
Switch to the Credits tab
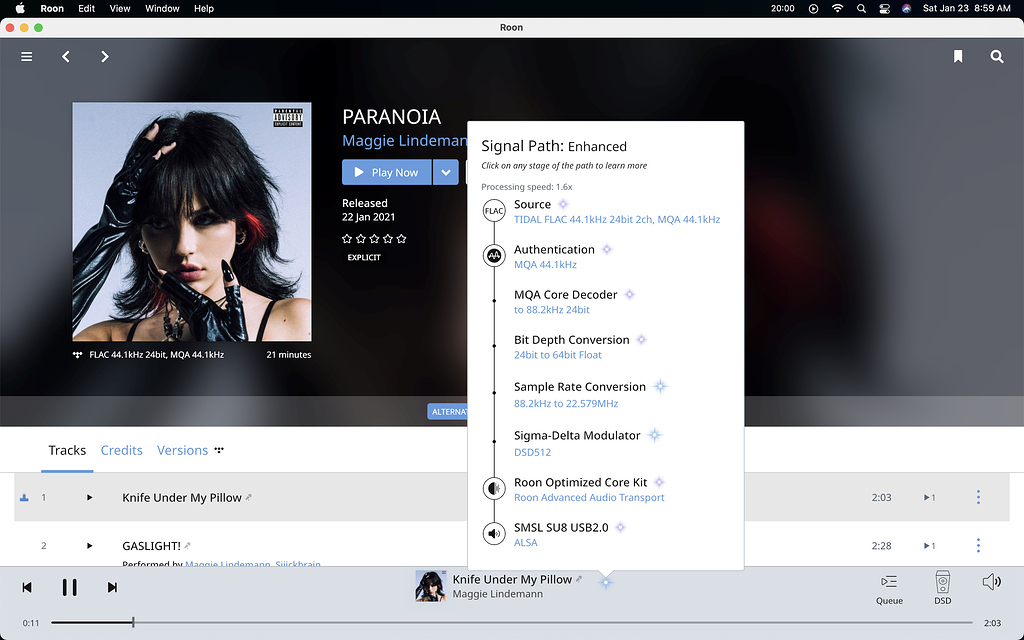pyautogui.click(x=121, y=450)
